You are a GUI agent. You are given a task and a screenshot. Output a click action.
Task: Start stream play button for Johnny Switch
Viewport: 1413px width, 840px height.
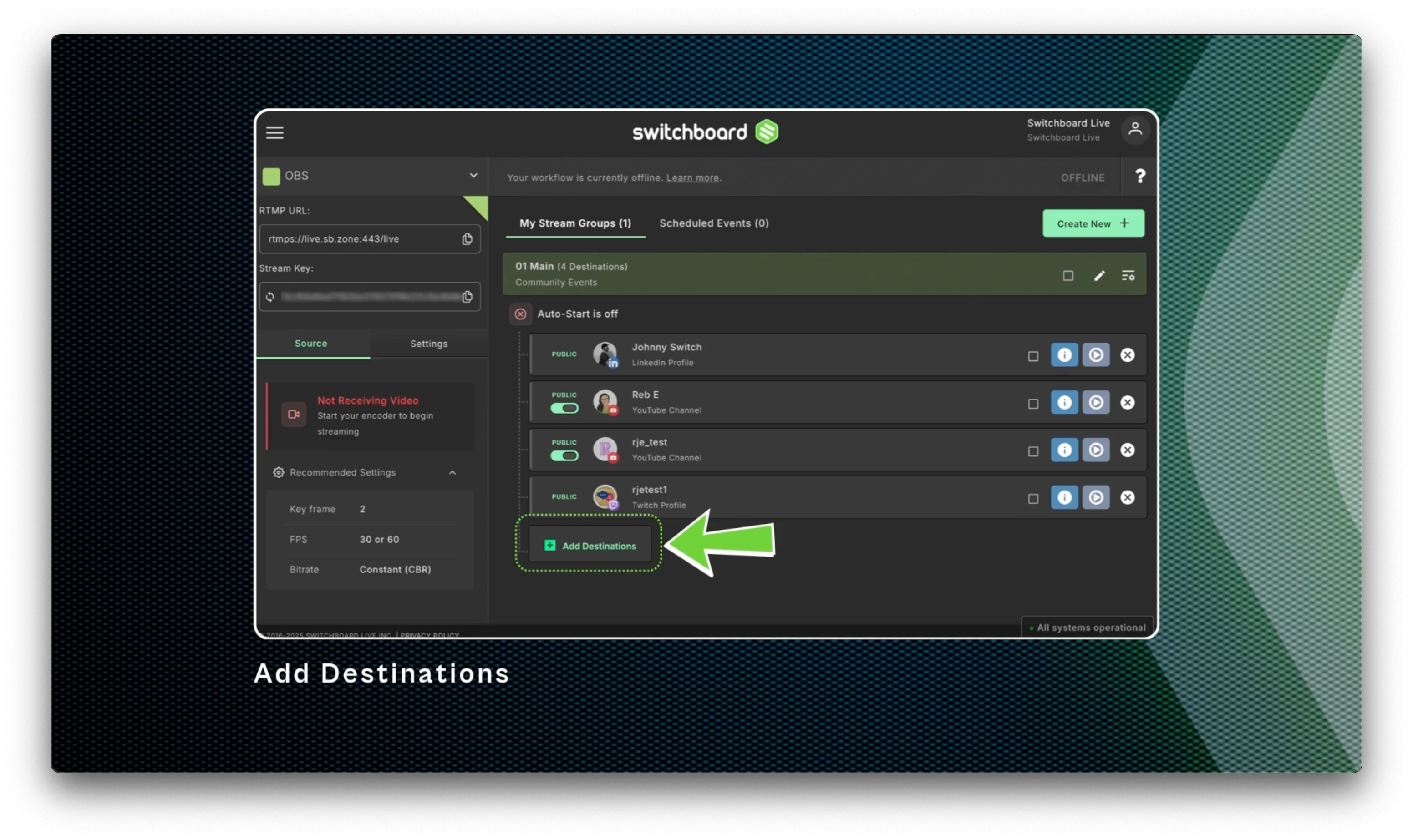1095,355
